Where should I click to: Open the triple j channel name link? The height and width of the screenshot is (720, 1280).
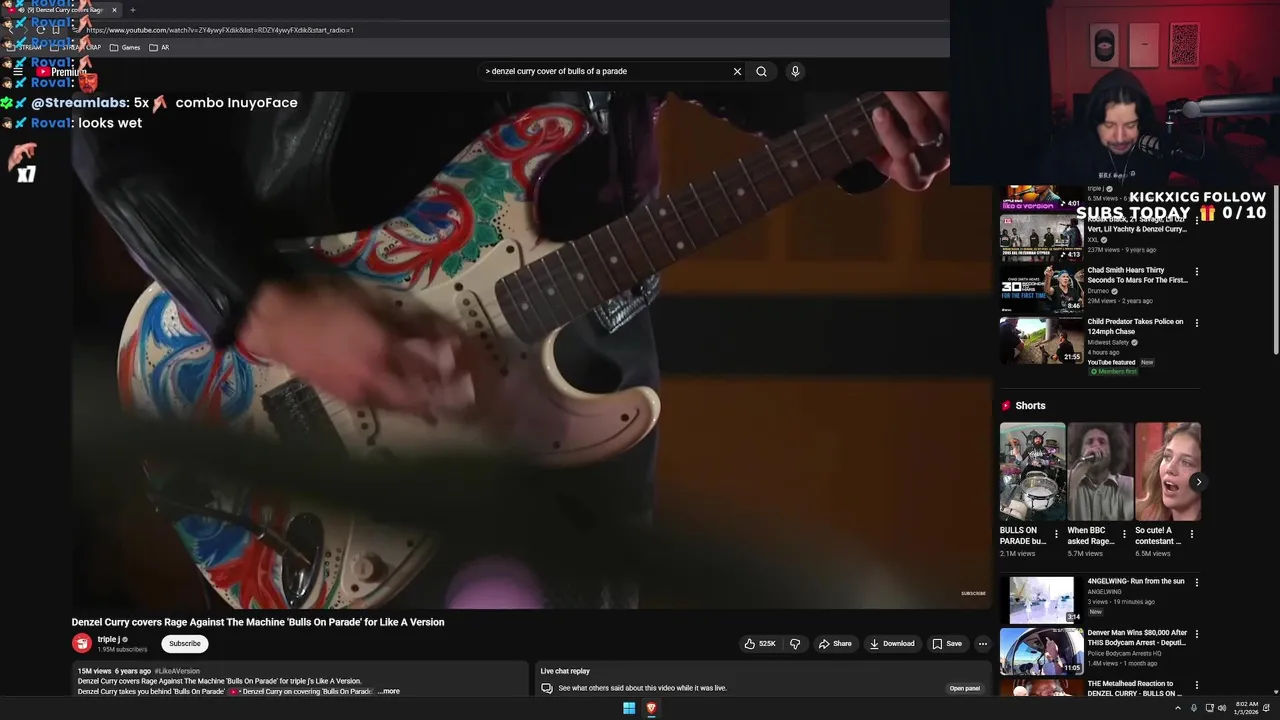(x=108, y=639)
